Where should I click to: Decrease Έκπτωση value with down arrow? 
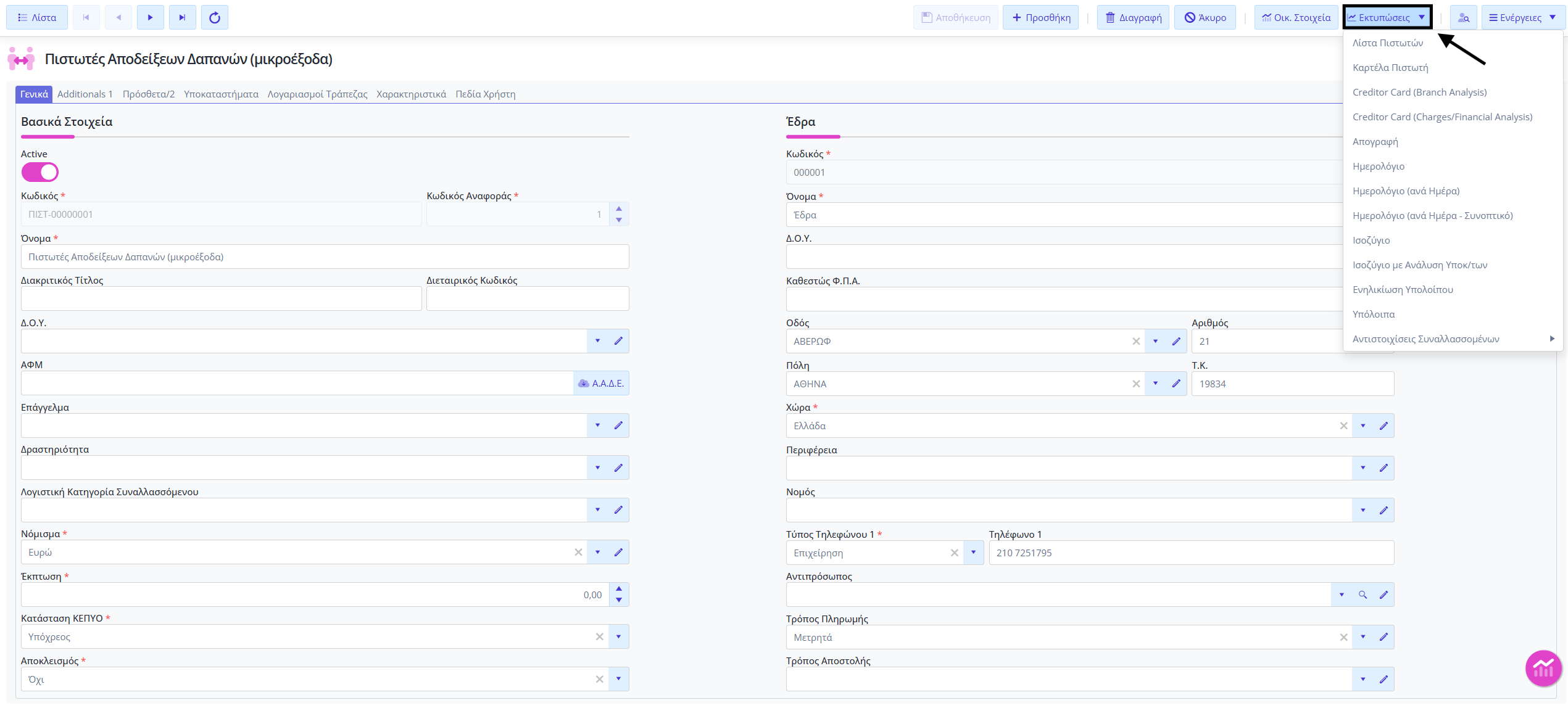coord(619,600)
